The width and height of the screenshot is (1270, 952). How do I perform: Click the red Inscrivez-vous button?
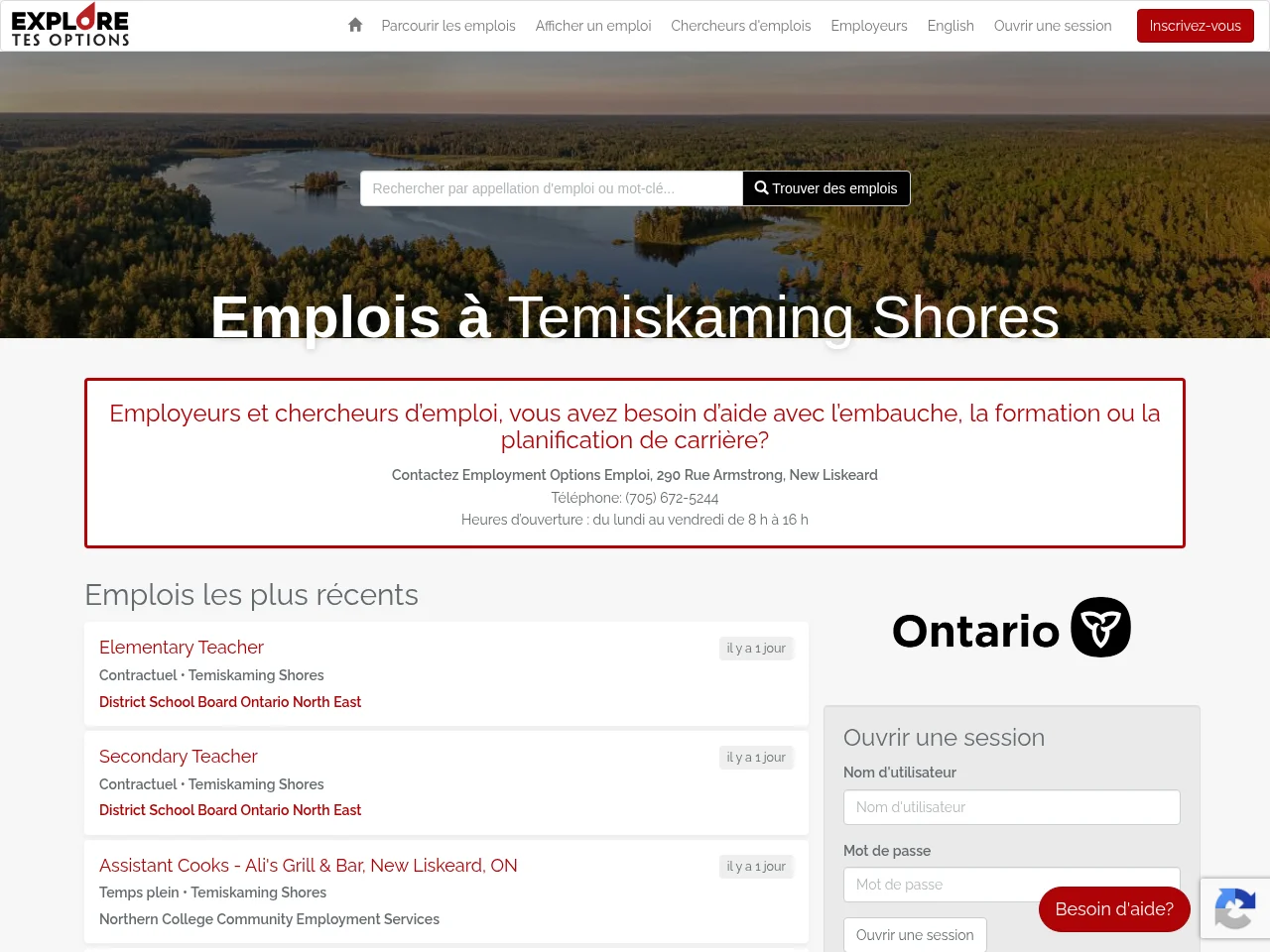point(1195,26)
